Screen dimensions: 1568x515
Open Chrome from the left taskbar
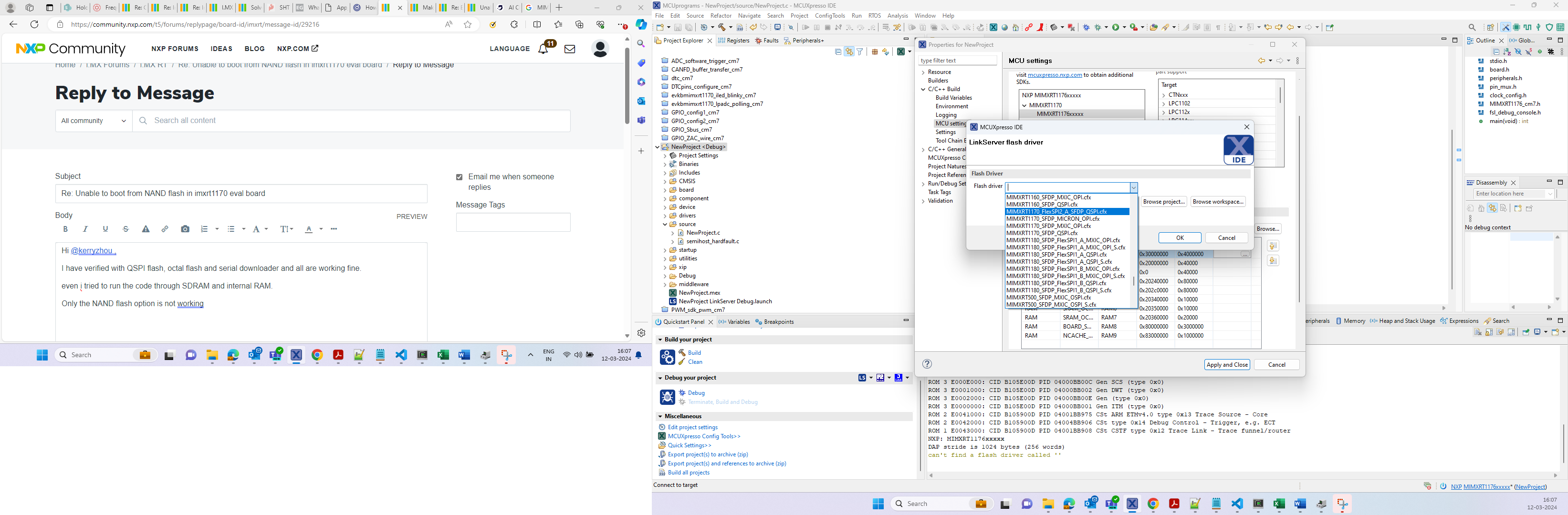[x=317, y=355]
